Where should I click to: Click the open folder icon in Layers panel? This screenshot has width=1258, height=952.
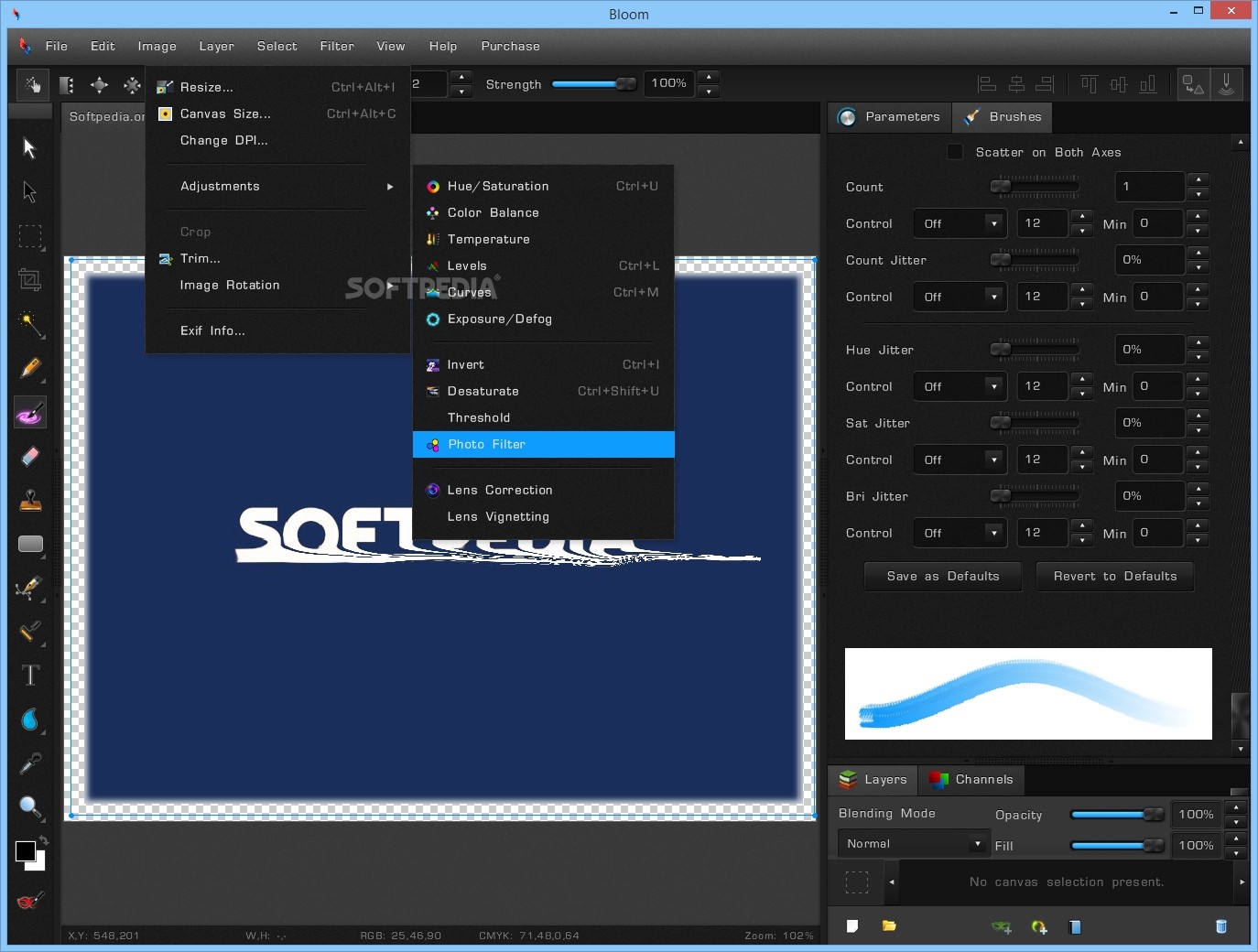tap(889, 926)
